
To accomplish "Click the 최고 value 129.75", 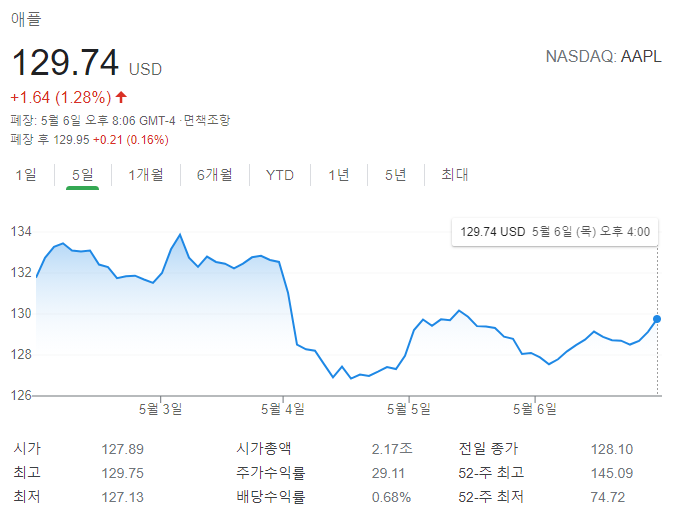I will 123,473.
